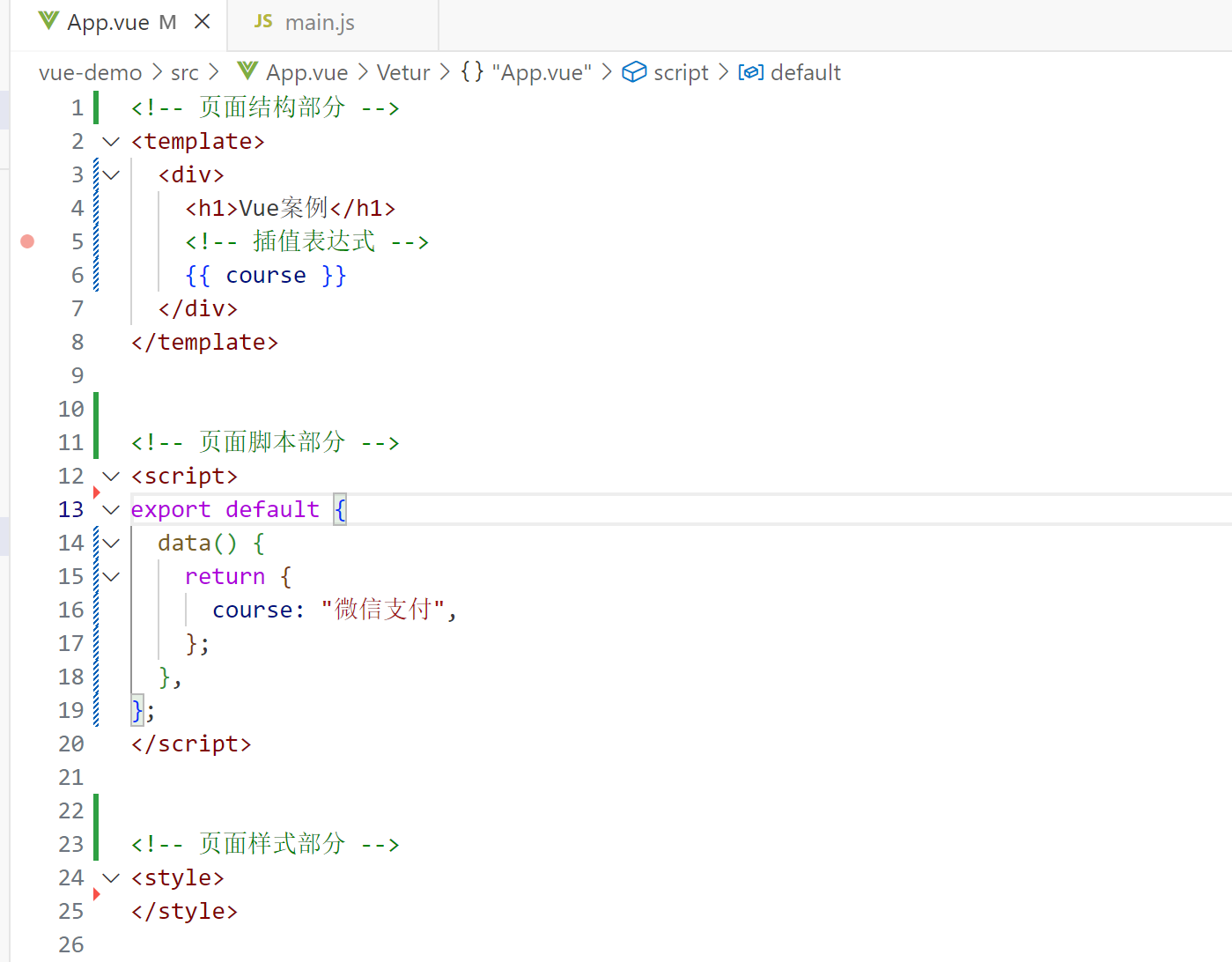Click the export keyword on line 13

(x=171, y=509)
